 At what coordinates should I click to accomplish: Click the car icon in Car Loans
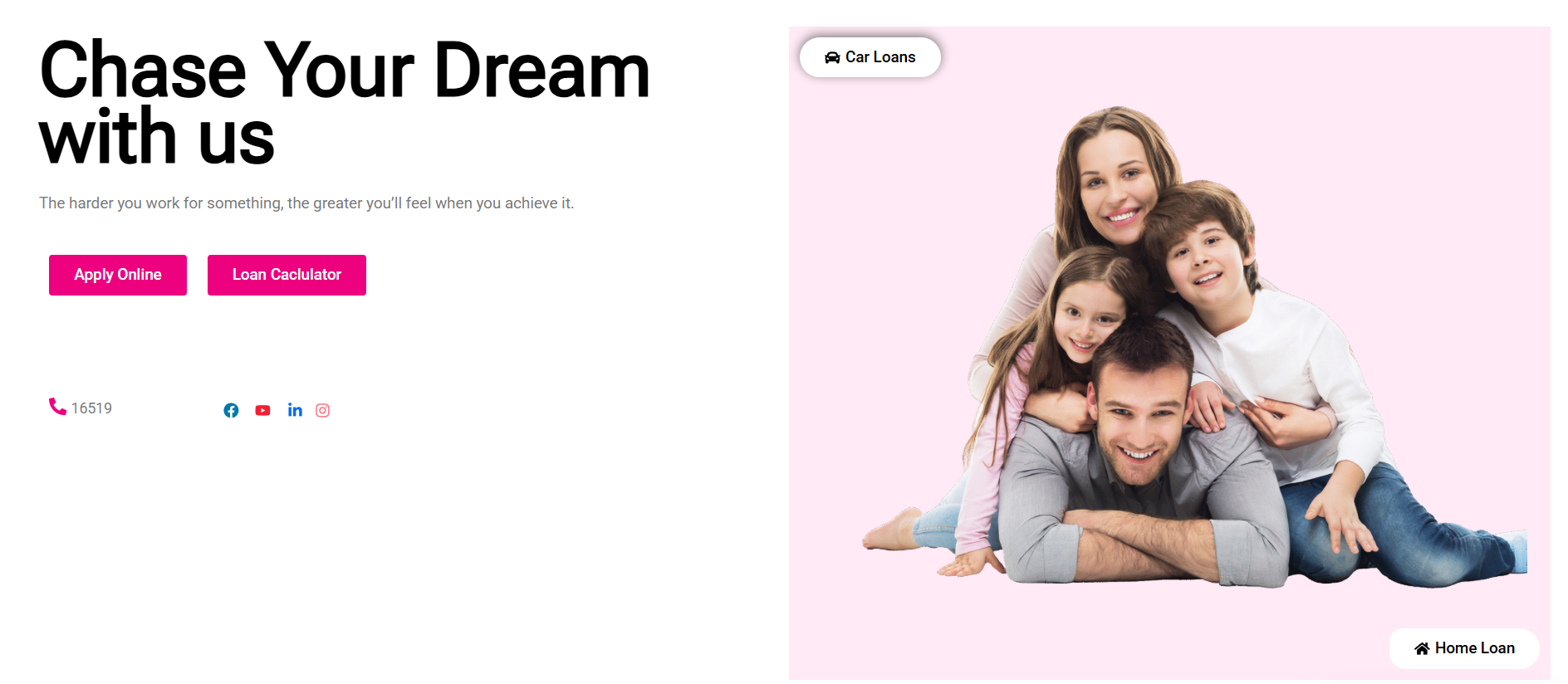tap(832, 57)
